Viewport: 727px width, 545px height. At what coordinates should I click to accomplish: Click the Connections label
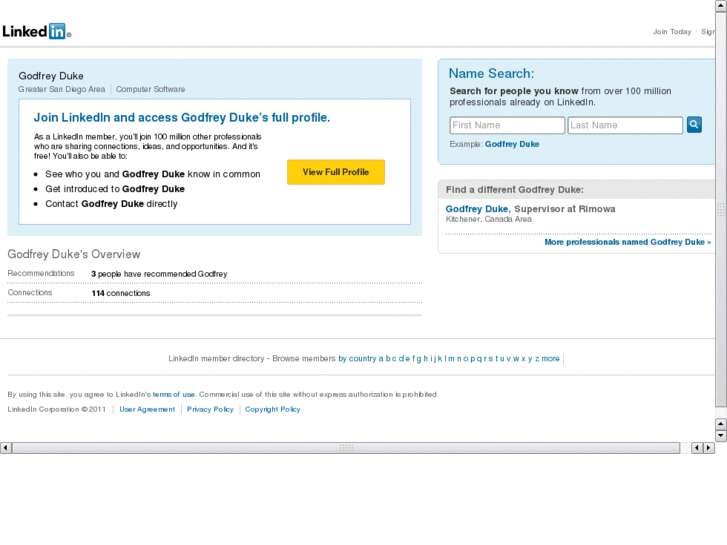(x=30, y=293)
